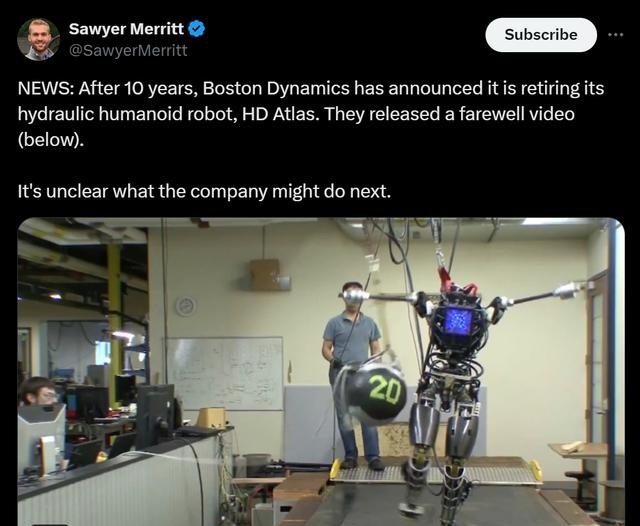Viewport: 640px width, 526px height.
Task: Click the Sawyer Merritt display name
Action: pyautogui.click(x=127, y=29)
